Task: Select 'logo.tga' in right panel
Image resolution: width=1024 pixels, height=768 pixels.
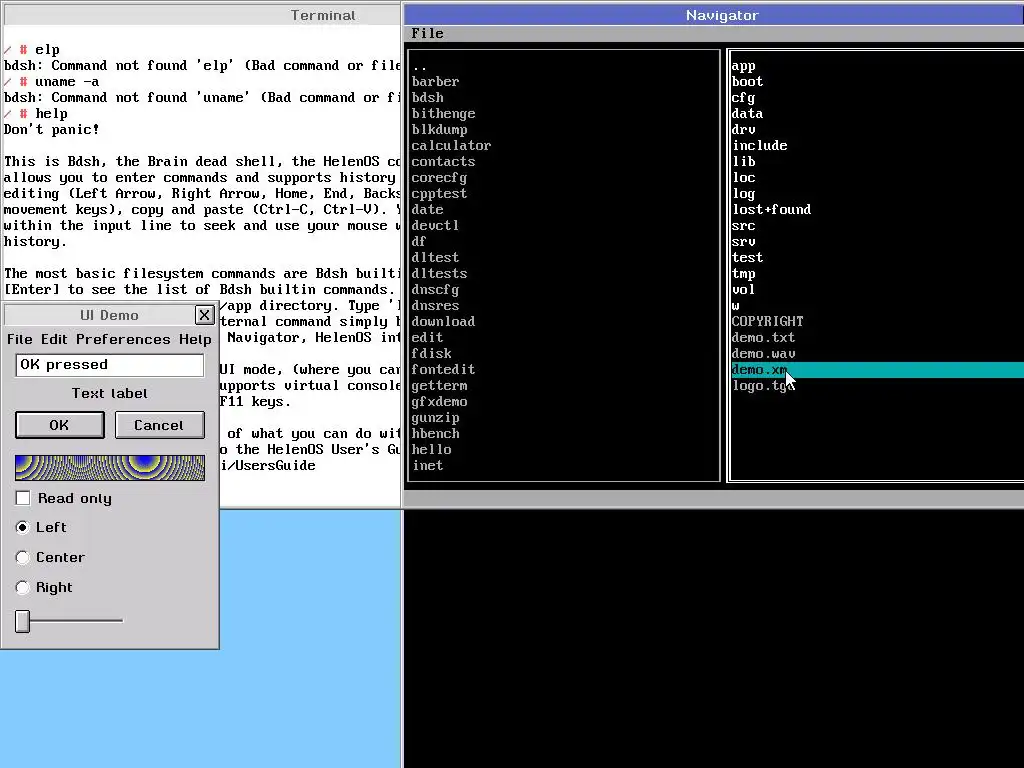Action: [877, 385]
